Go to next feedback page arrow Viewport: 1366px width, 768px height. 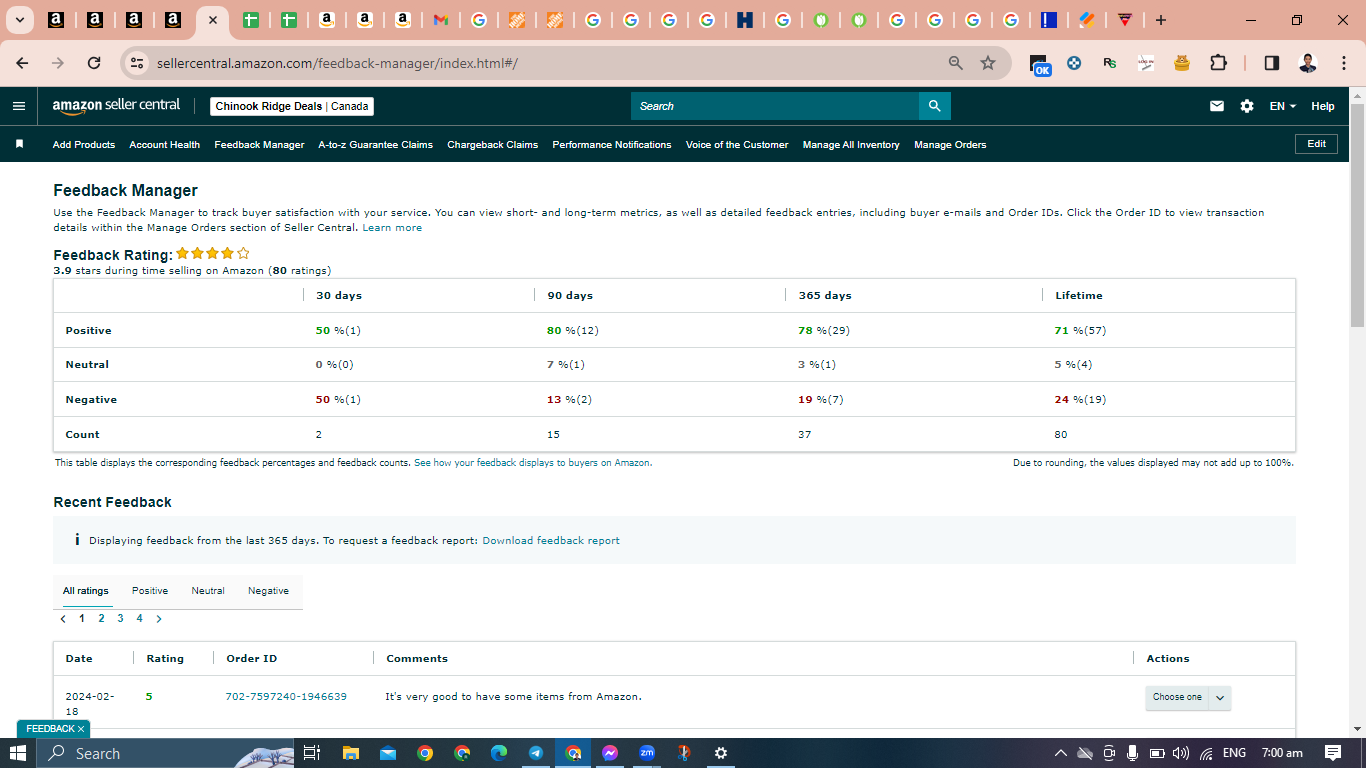159,619
